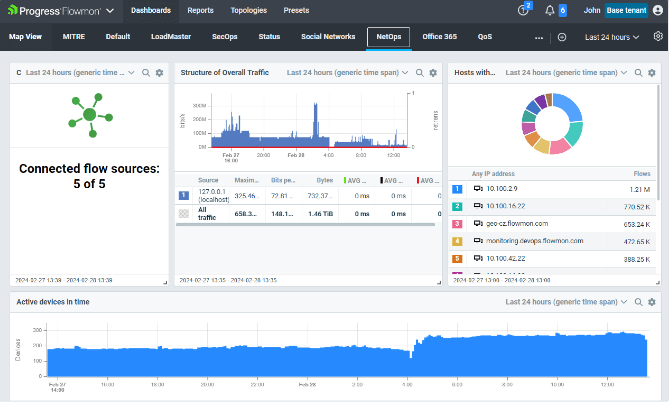This screenshot has width=669, height=402.
Task: Open gear settings of Structure of Overall Traffic
Action: (x=432, y=73)
